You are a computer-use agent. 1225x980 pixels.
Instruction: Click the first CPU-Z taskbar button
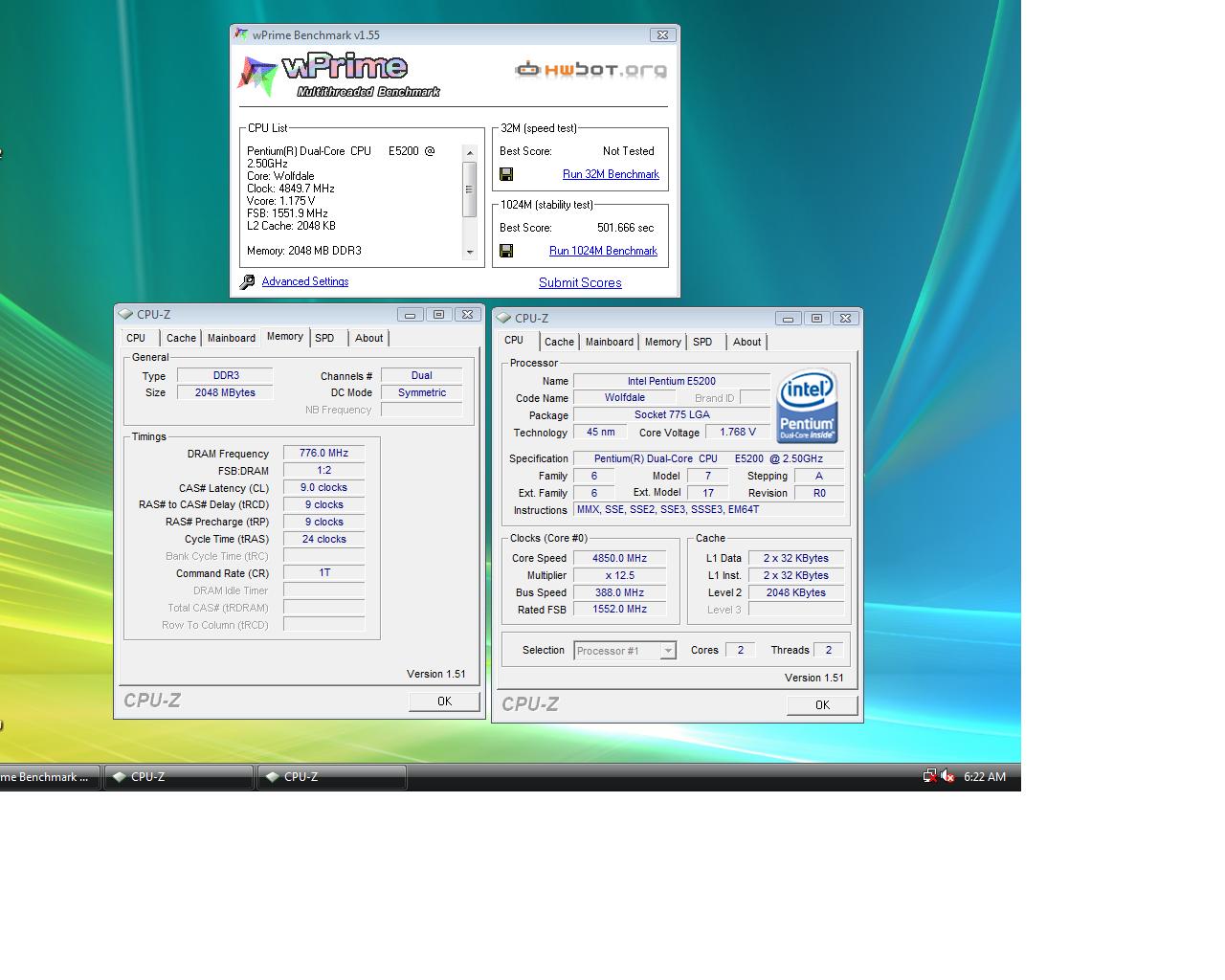[178, 777]
